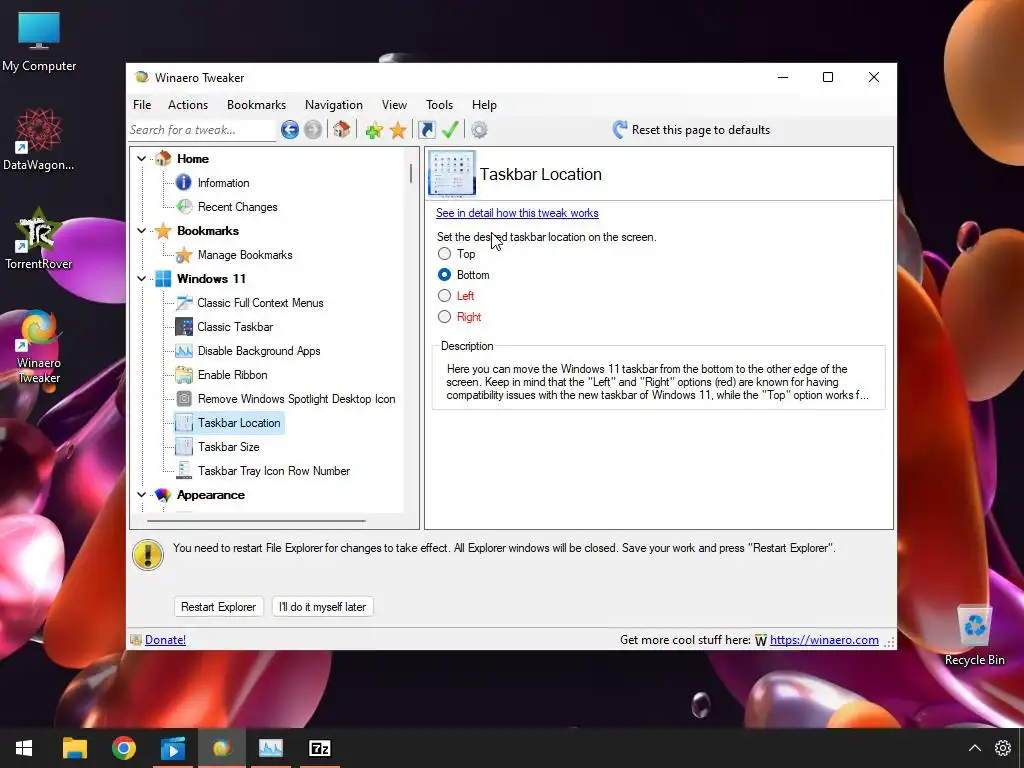
Task: Collapse the Home tree node
Action: 141,159
